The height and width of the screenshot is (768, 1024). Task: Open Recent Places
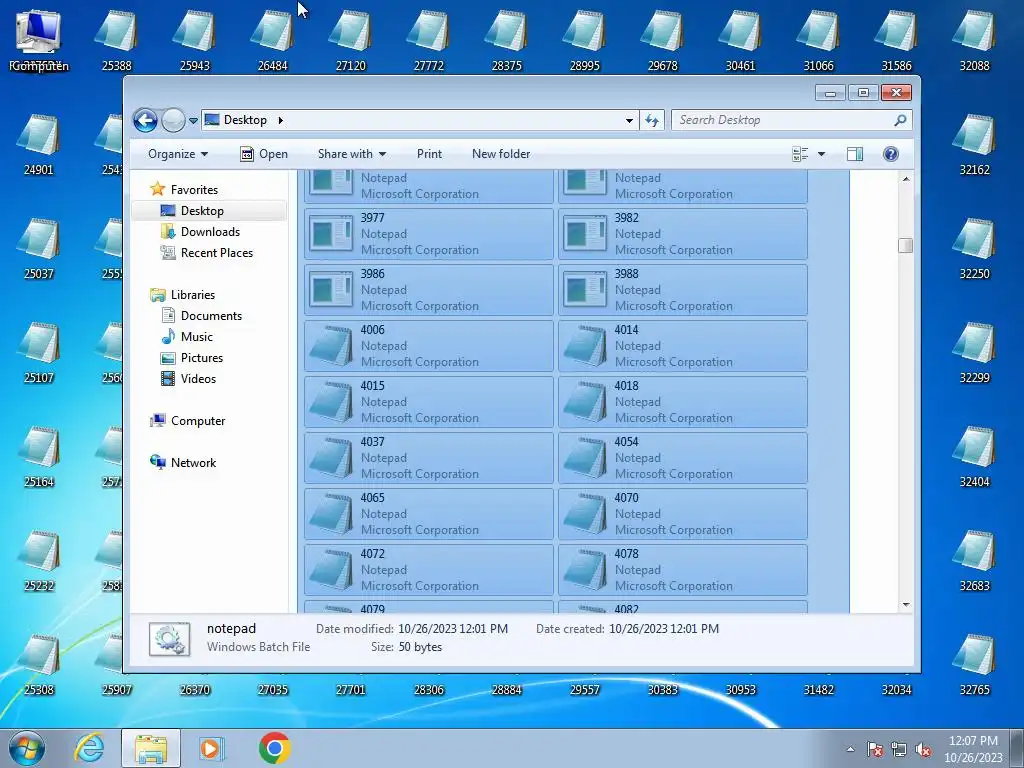216,253
